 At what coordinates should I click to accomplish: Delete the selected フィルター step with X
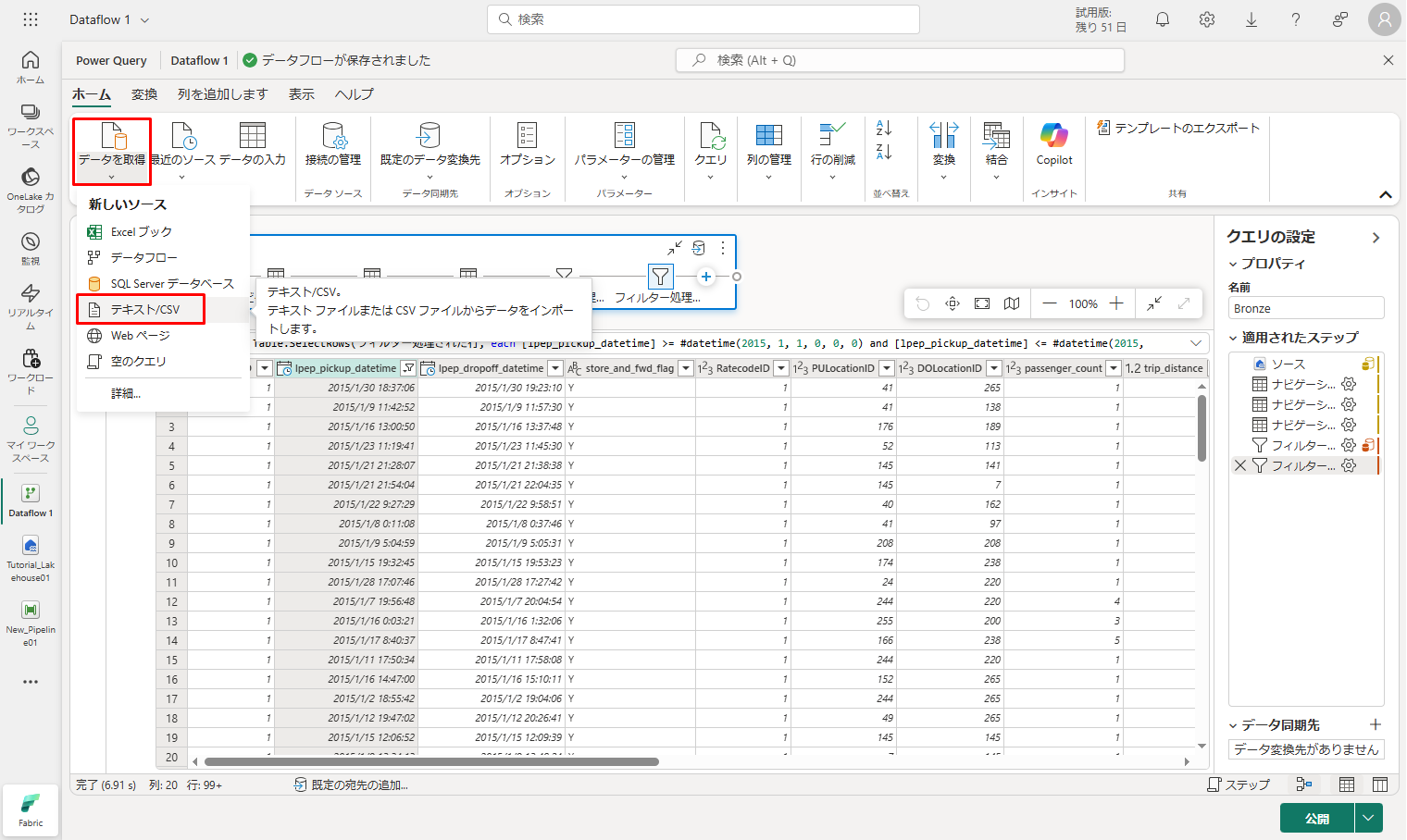point(1240,465)
